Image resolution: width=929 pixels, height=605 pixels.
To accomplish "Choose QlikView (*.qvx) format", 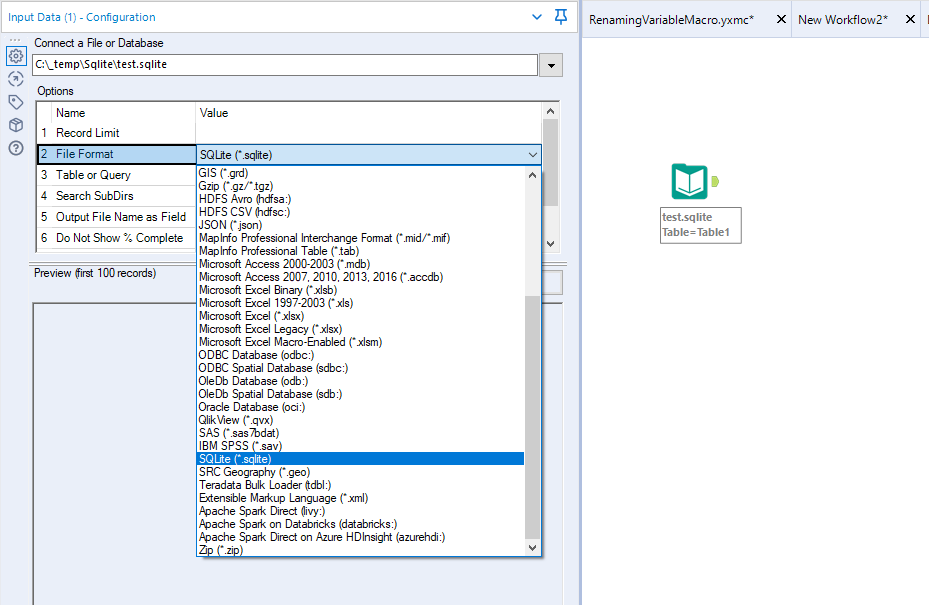I will [x=360, y=421].
